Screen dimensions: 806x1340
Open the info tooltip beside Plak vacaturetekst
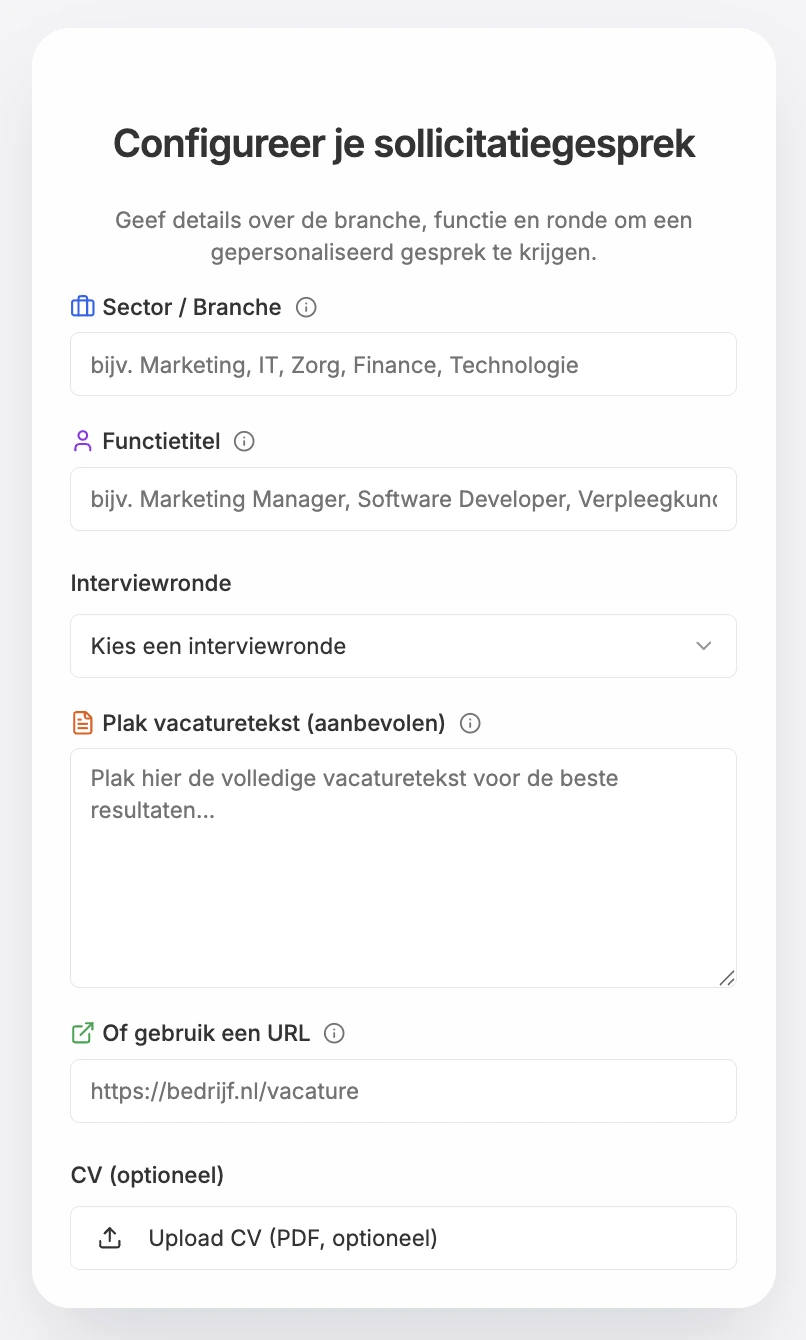tap(470, 723)
